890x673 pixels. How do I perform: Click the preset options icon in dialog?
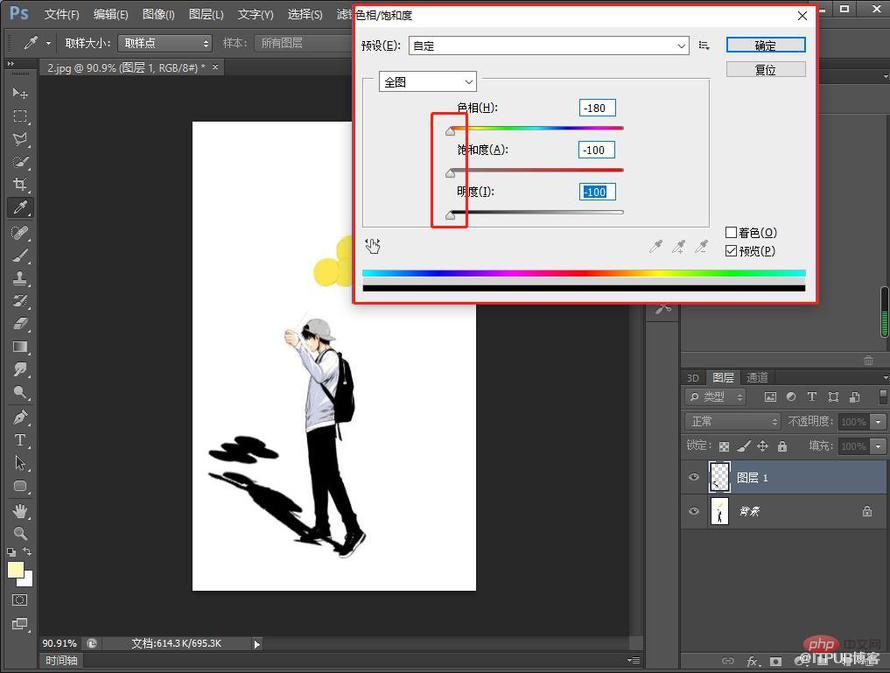[x=704, y=45]
